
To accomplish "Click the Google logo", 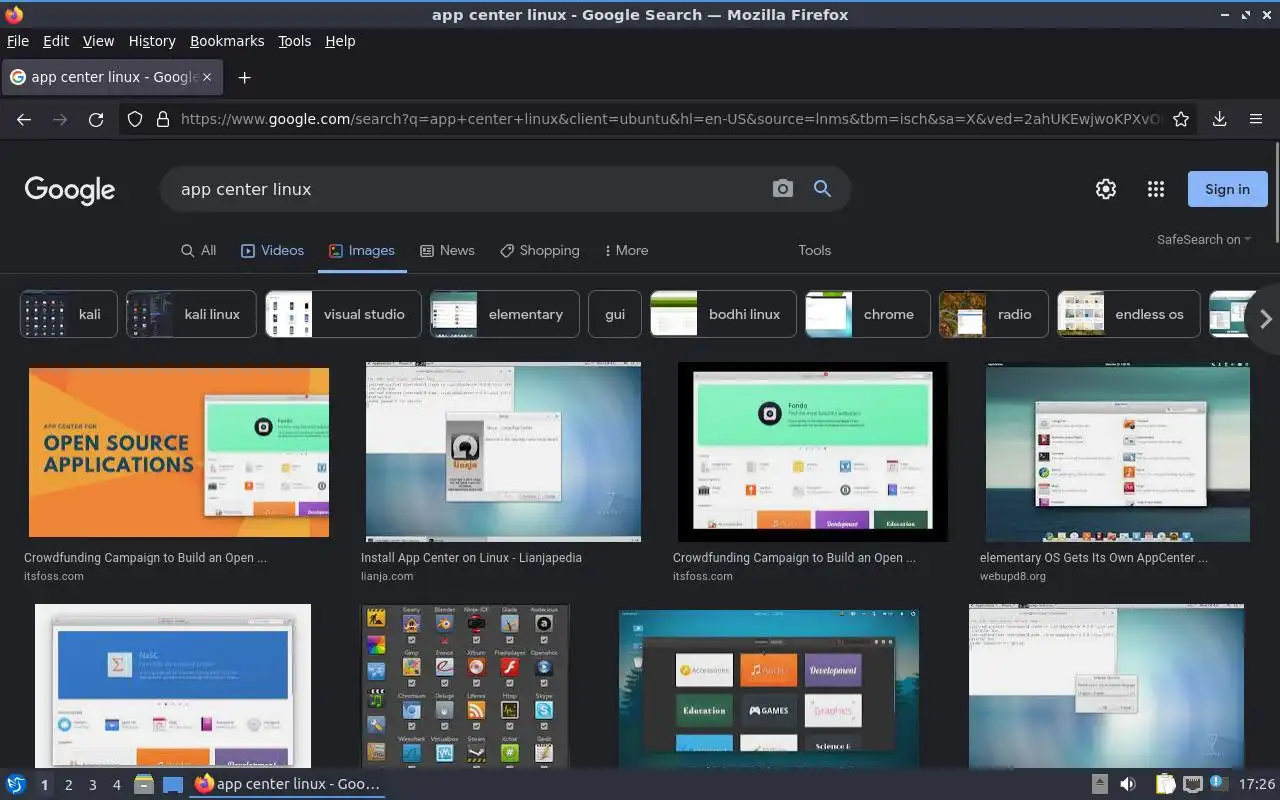I will (70, 190).
